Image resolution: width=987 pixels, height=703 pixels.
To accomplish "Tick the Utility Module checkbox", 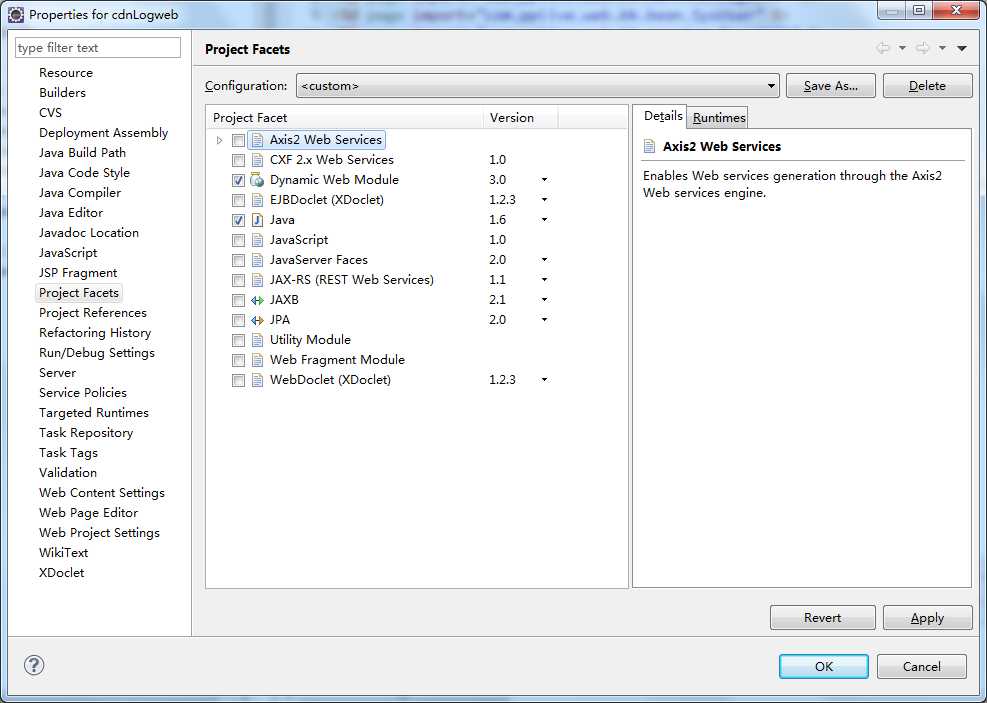I will point(239,340).
